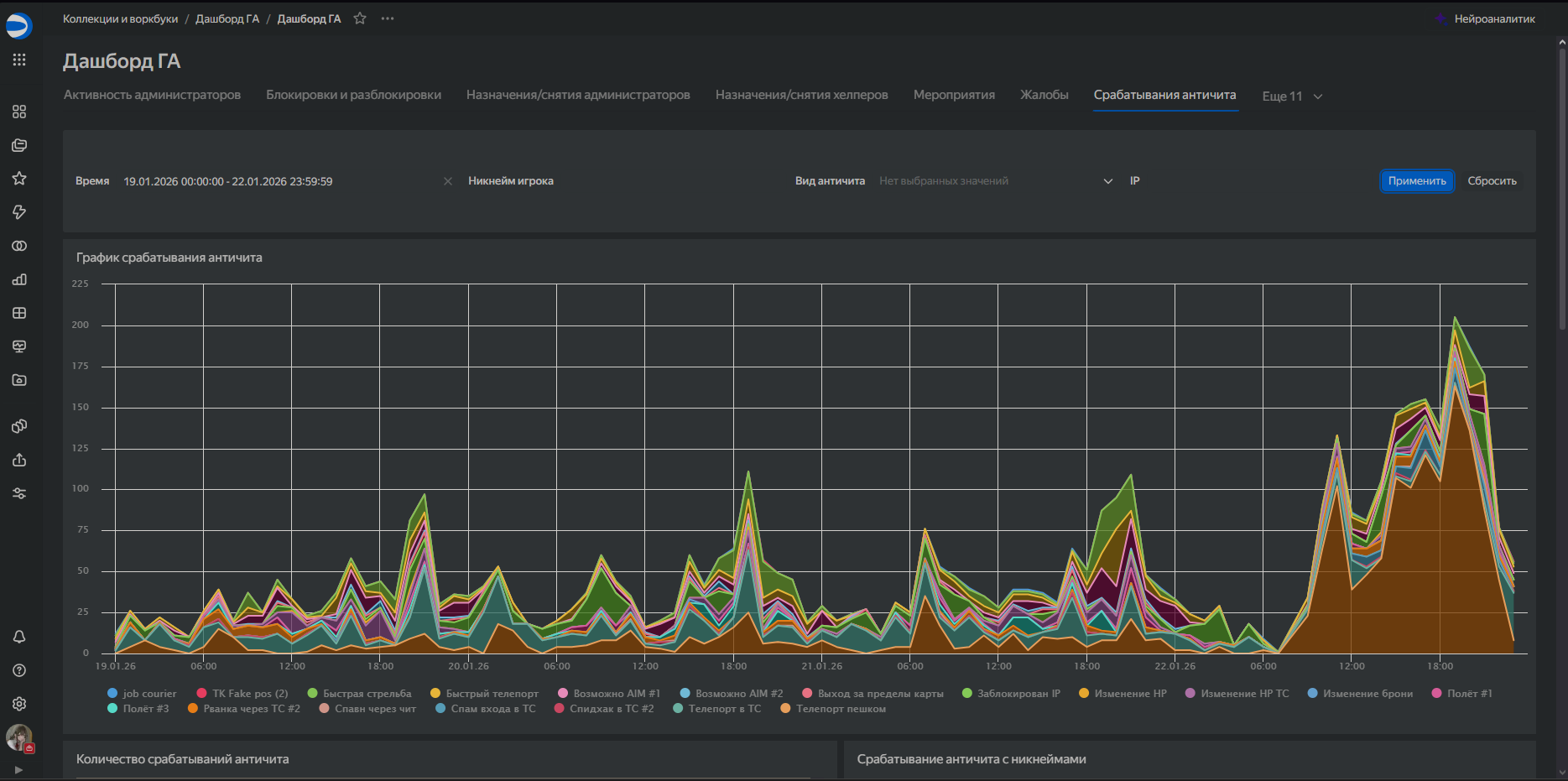Open Charts bar graph icon in sidebar

click(x=19, y=279)
